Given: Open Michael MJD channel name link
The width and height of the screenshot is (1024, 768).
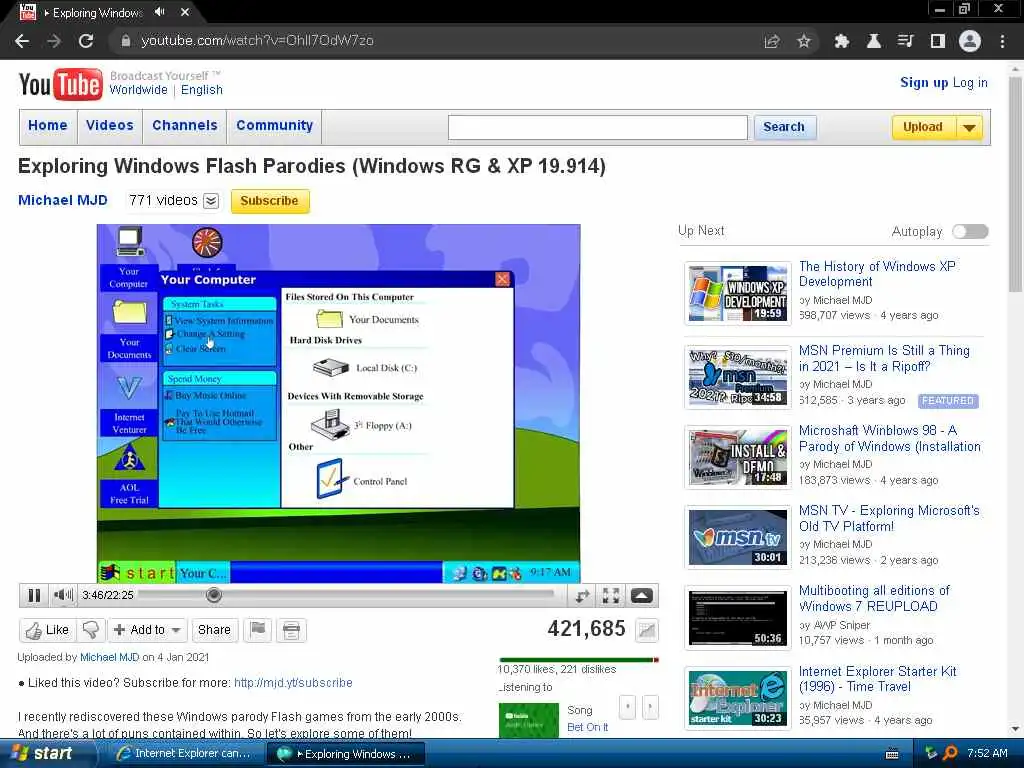Looking at the screenshot, I should pos(63,200).
